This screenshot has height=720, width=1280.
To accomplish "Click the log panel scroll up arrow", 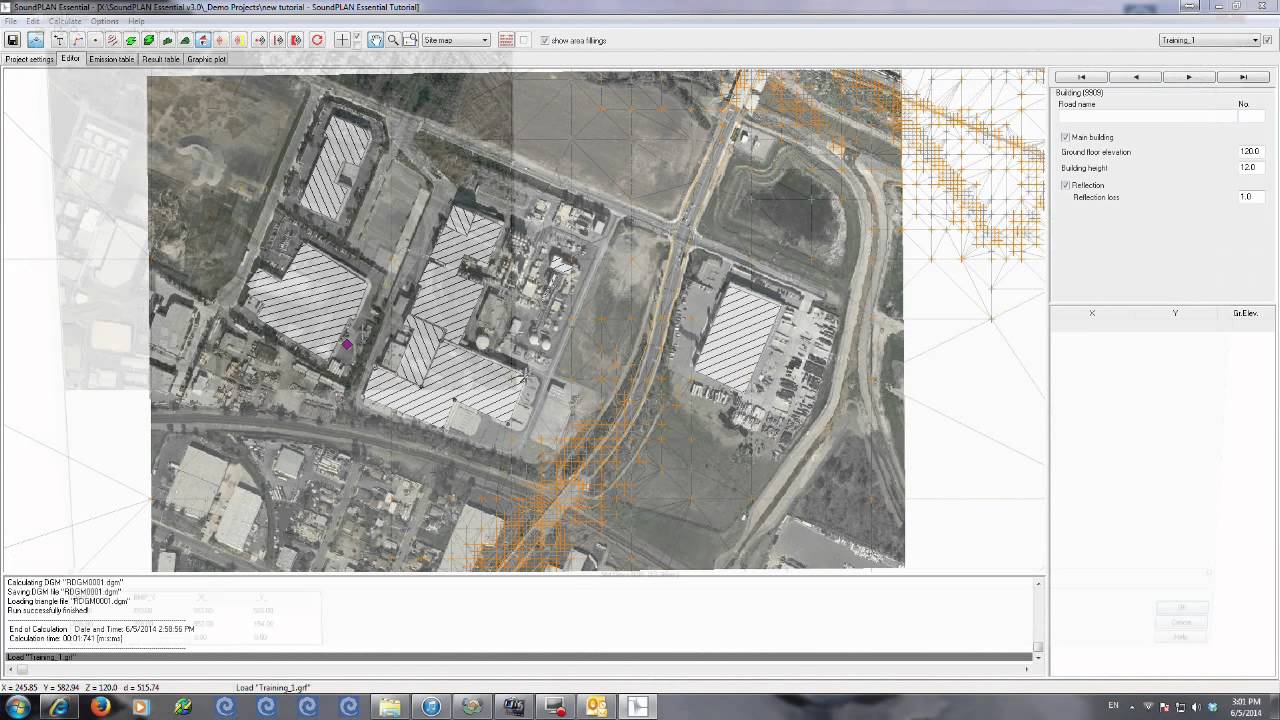I will pos(1038,583).
